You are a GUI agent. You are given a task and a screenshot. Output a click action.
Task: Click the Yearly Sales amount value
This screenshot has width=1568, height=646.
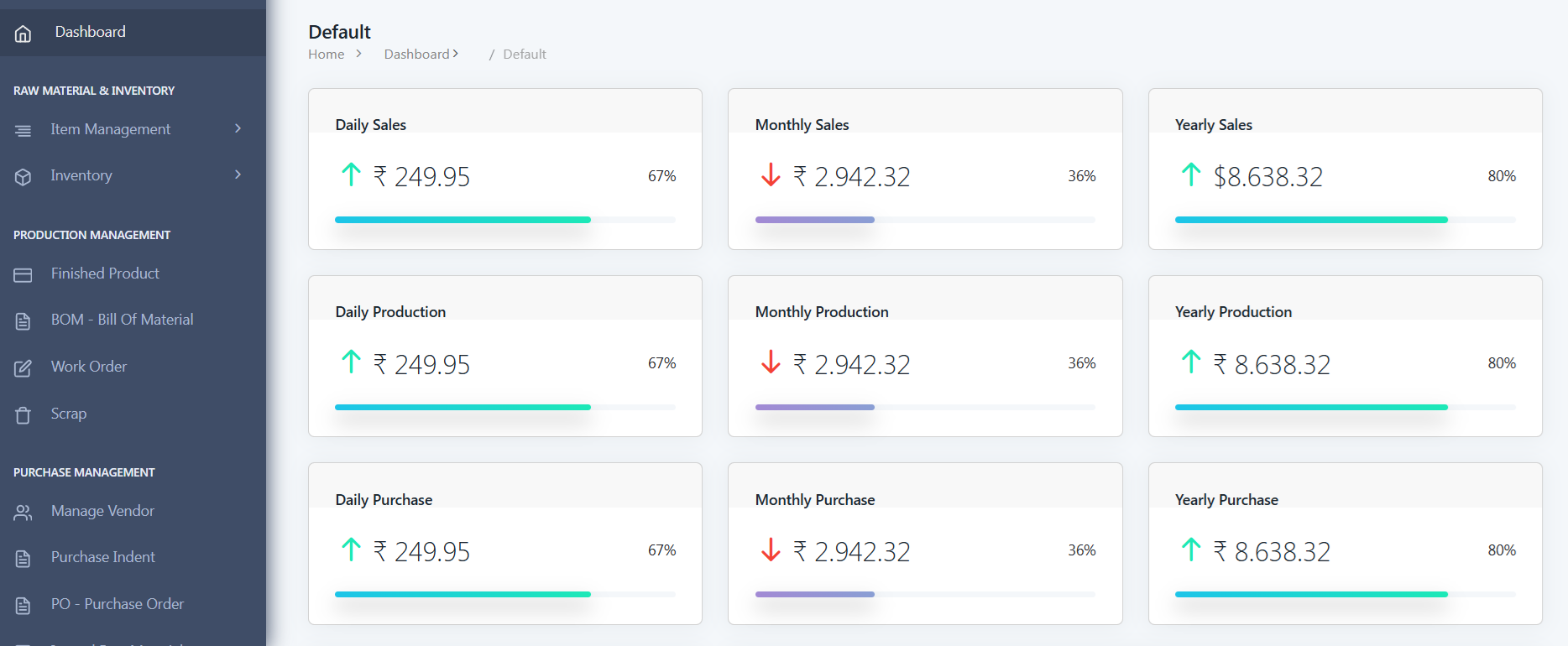coord(1267,177)
